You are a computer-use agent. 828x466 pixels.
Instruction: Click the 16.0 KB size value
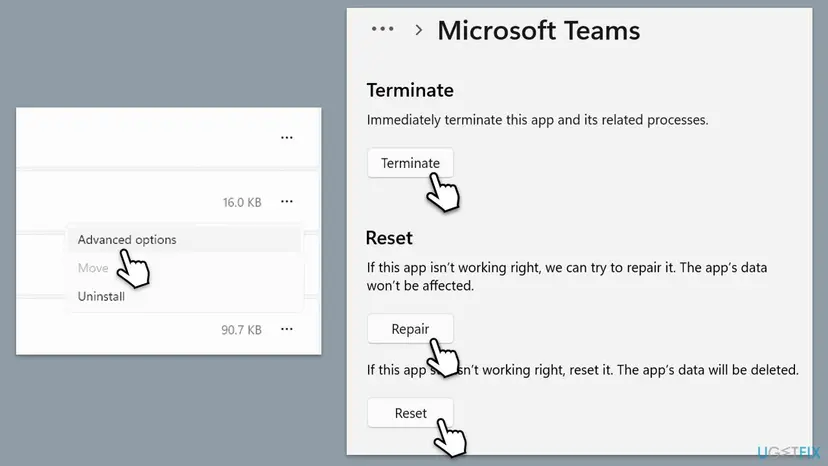coord(242,202)
